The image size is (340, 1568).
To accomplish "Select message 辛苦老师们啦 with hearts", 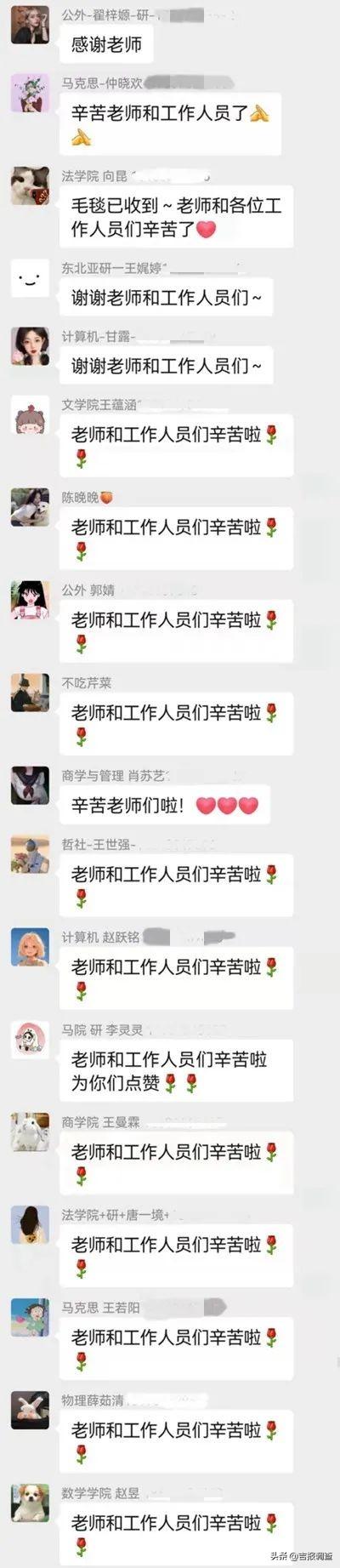I will pos(164,805).
